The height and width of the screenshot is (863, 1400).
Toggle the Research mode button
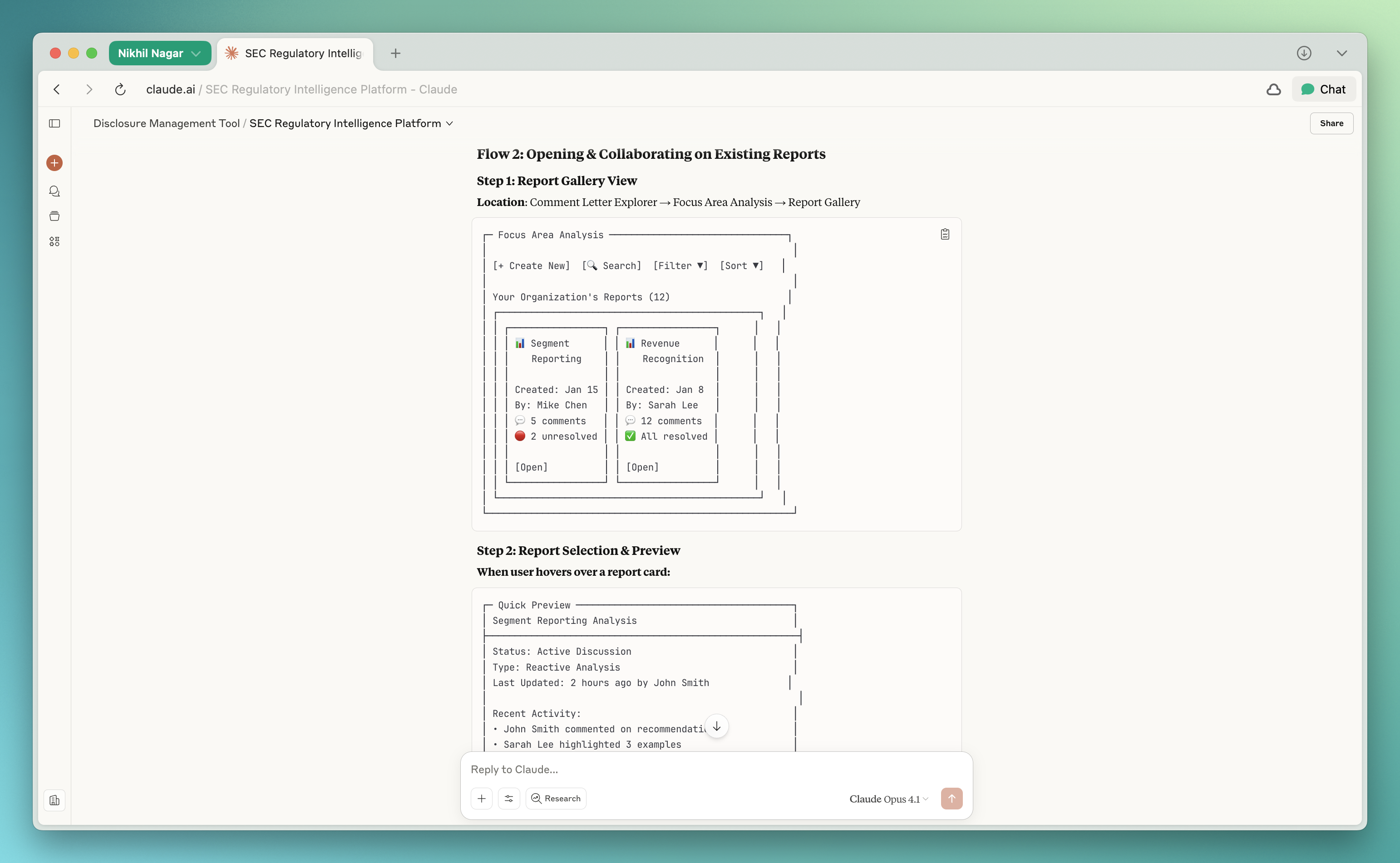tap(556, 799)
